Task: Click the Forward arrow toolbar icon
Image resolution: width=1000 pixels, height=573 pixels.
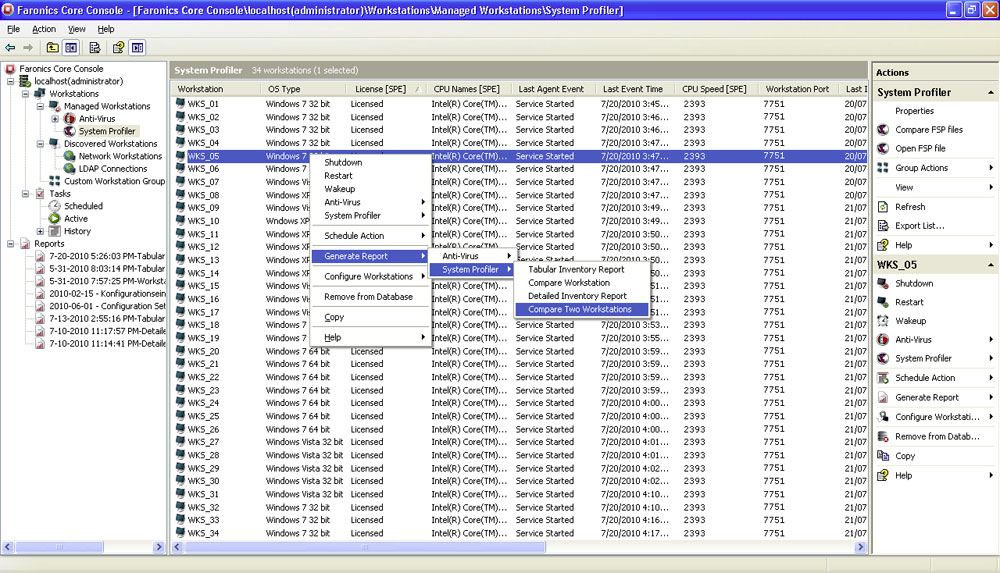Action: [28, 48]
